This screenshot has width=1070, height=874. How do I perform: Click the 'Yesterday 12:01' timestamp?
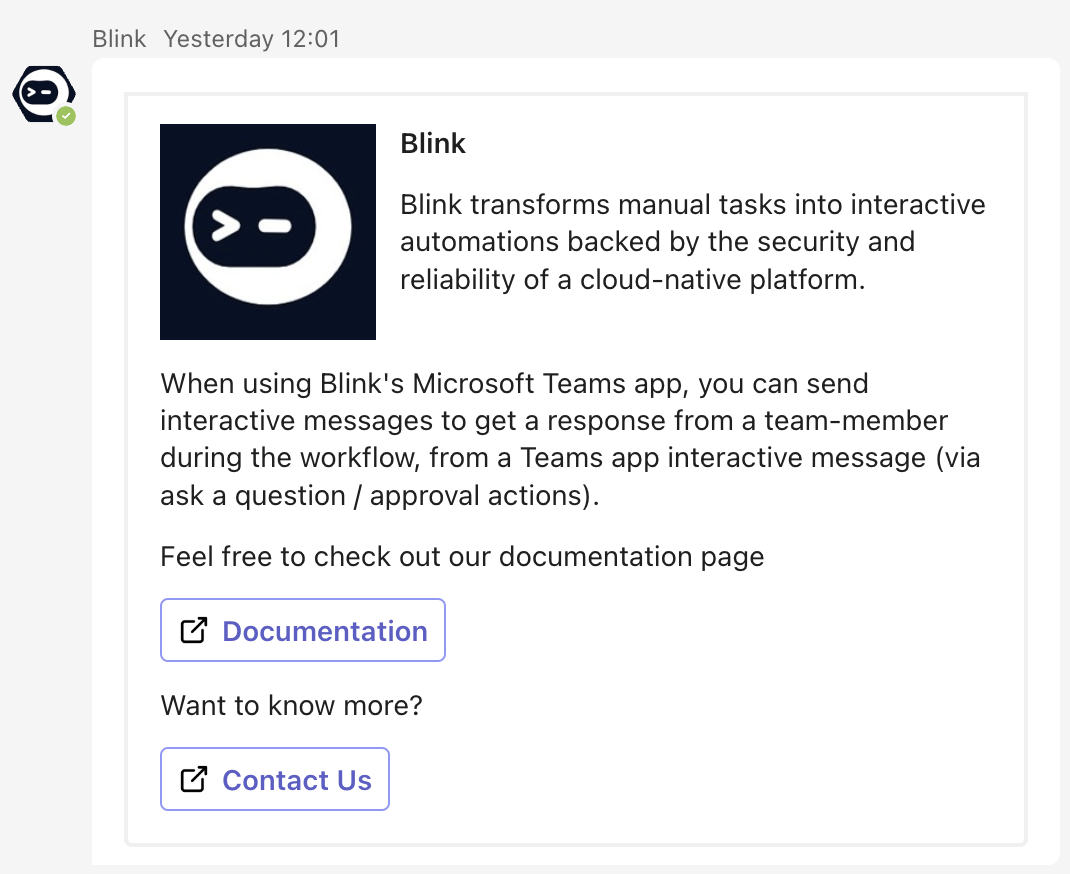pyautogui.click(x=252, y=39)
